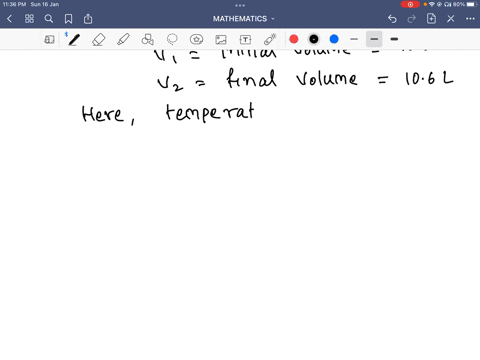Tap the handwritten '10.6 L' value

pyautogui.click(x=429, y=79)
